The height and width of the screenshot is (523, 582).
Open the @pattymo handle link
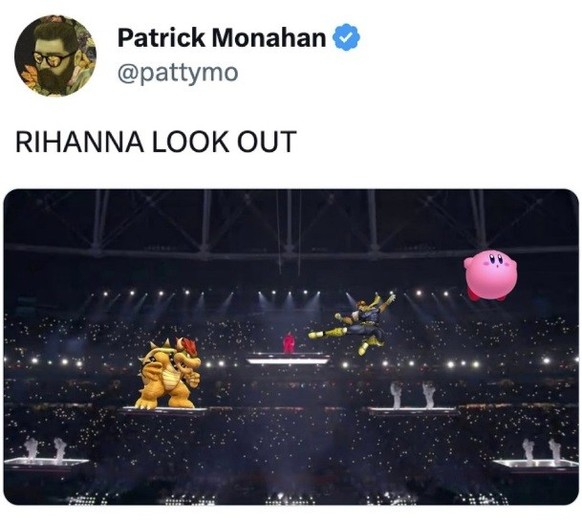pos(178,73)
